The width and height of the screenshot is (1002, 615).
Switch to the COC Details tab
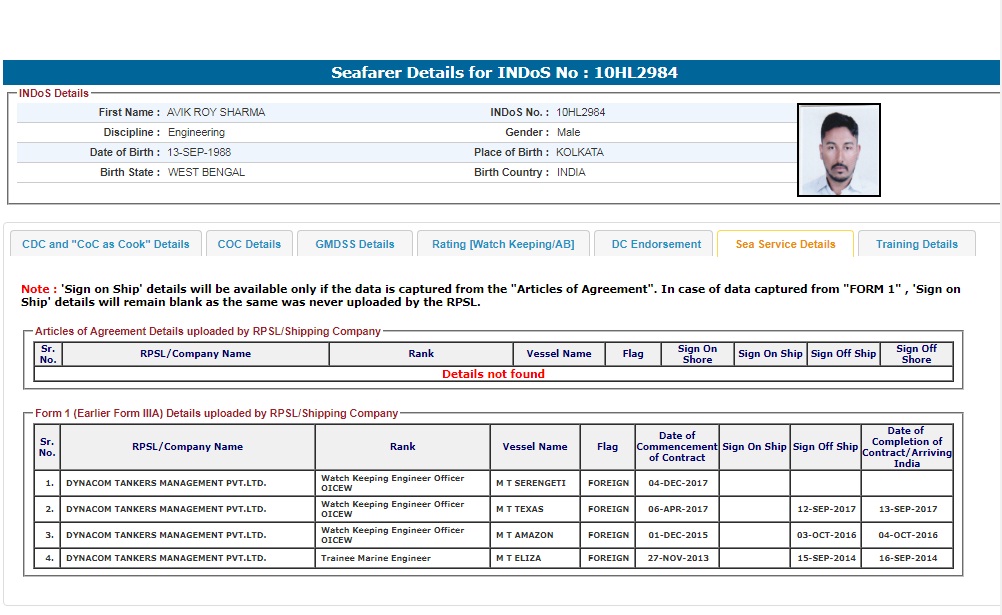(x=250, y=244)
